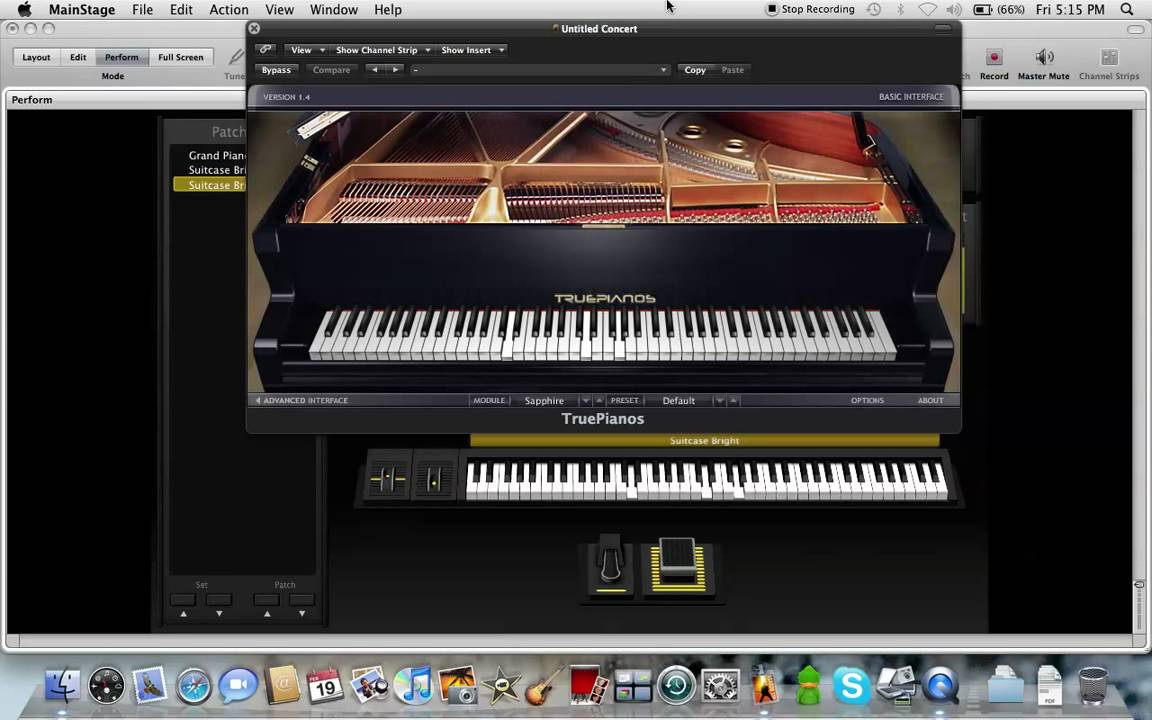1152x720 pixels.
Task: Open QuickTime Player from the Dock
Action: coord(940,685)
